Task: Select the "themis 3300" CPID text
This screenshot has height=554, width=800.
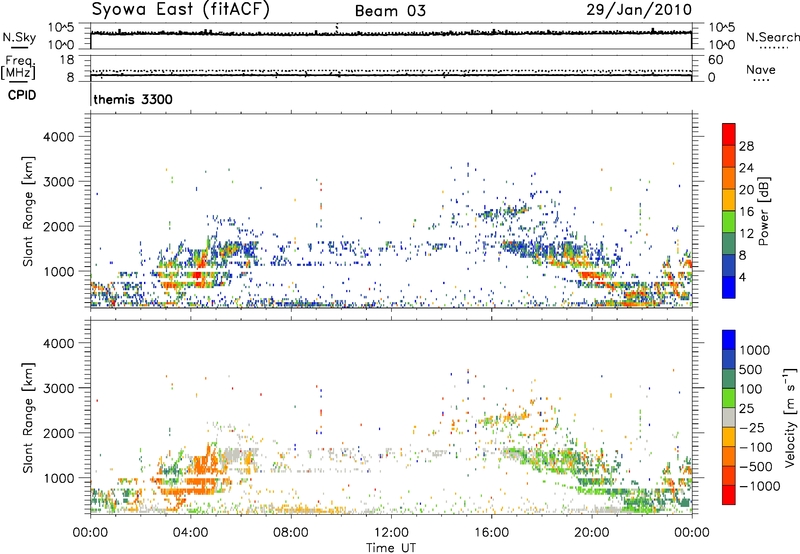Action: (133, 99)
